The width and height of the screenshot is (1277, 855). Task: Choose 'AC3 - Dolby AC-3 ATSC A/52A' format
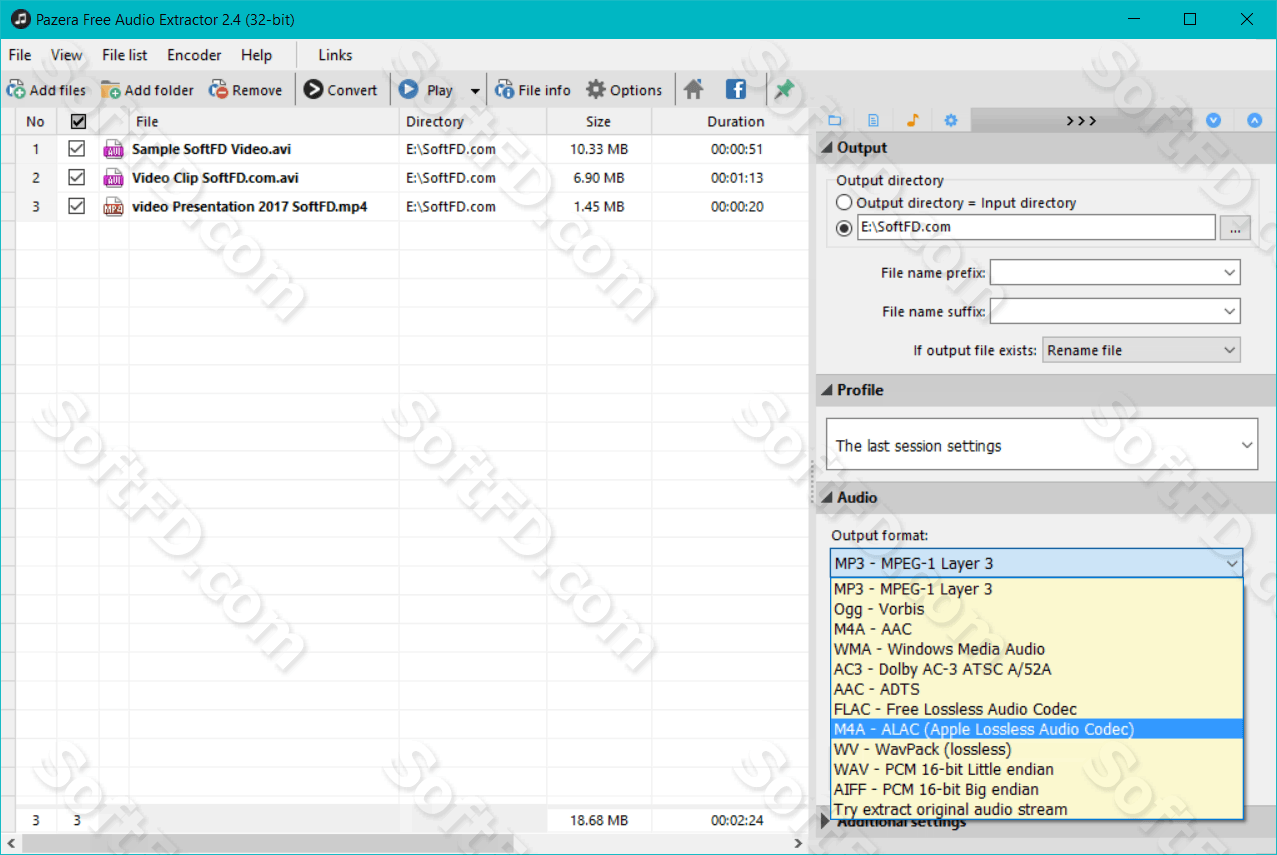1036,669
